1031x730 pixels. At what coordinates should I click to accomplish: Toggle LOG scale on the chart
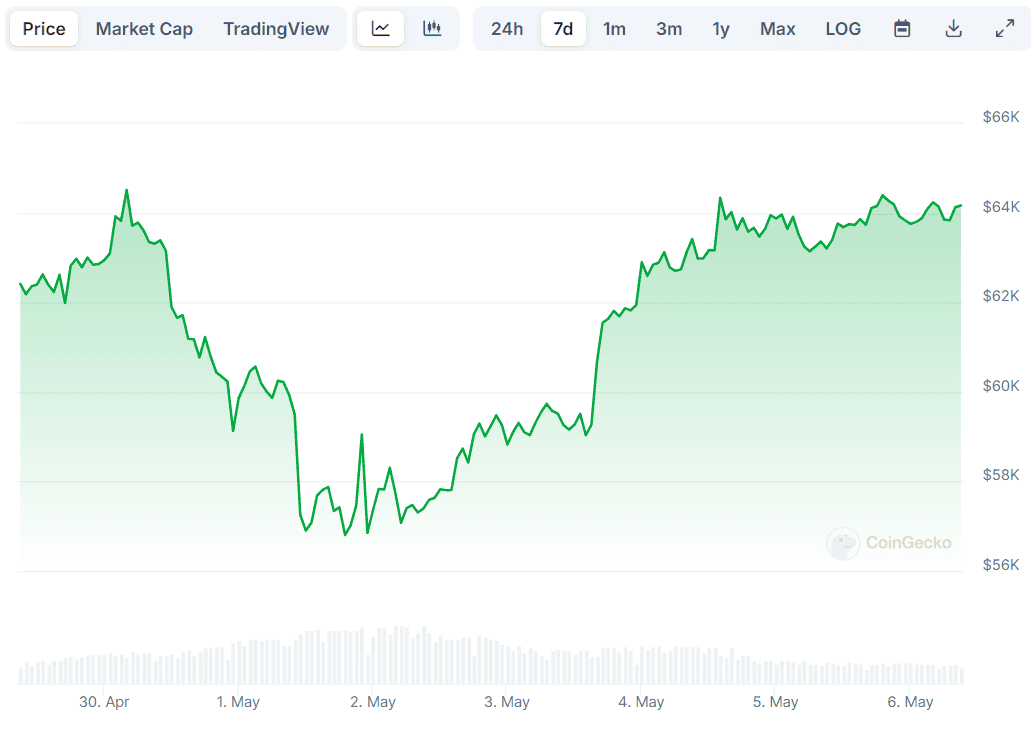tap(843, 29)
